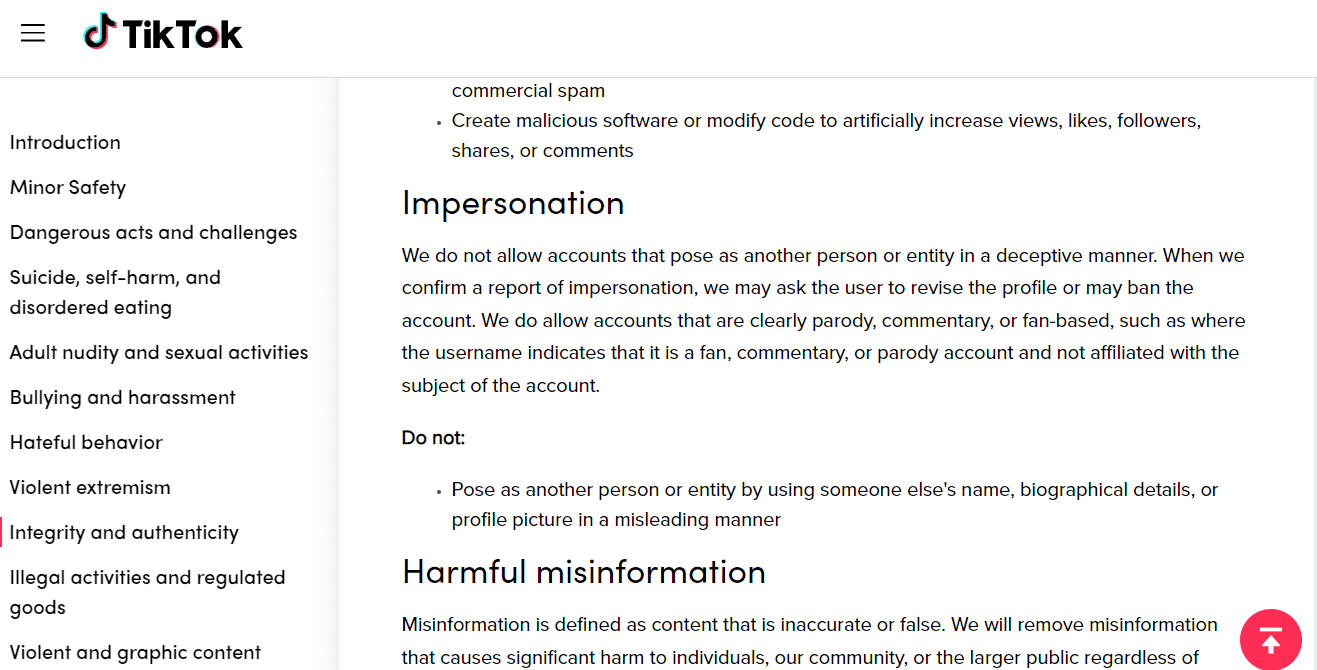
Task: Select Dangerous acts and challenges
Action: pos(154,232)
